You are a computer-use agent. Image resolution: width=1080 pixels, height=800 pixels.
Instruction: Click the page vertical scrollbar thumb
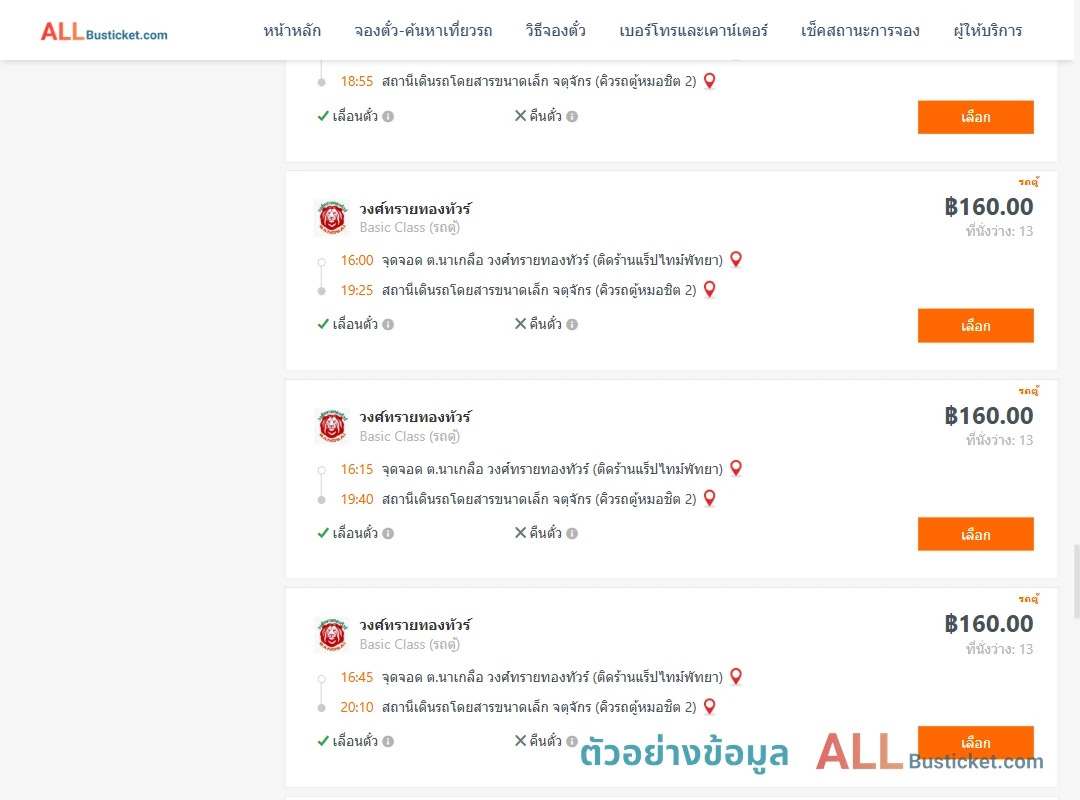[x=1077, y=581]
